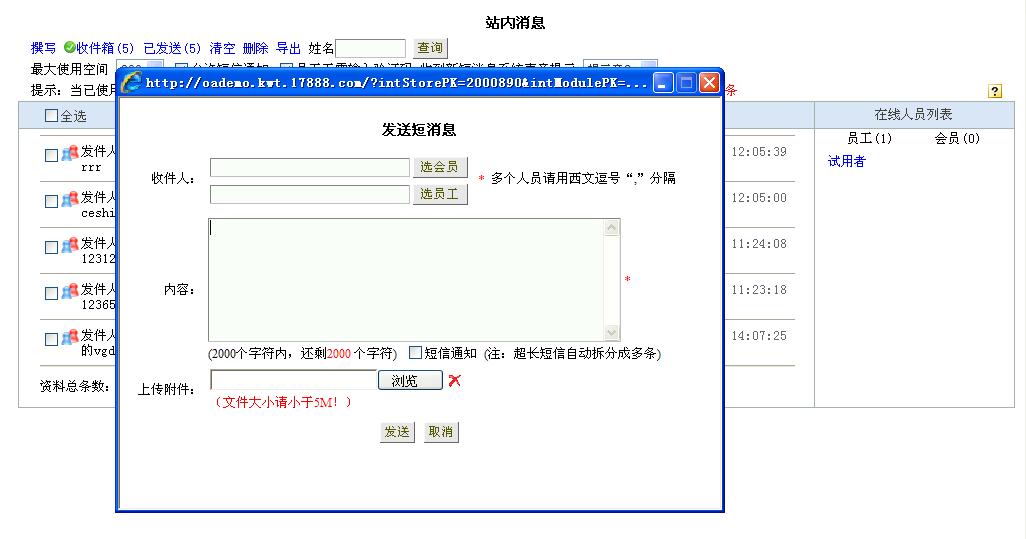
Task: Click the member recipient input field
Action: pos(310,167)
